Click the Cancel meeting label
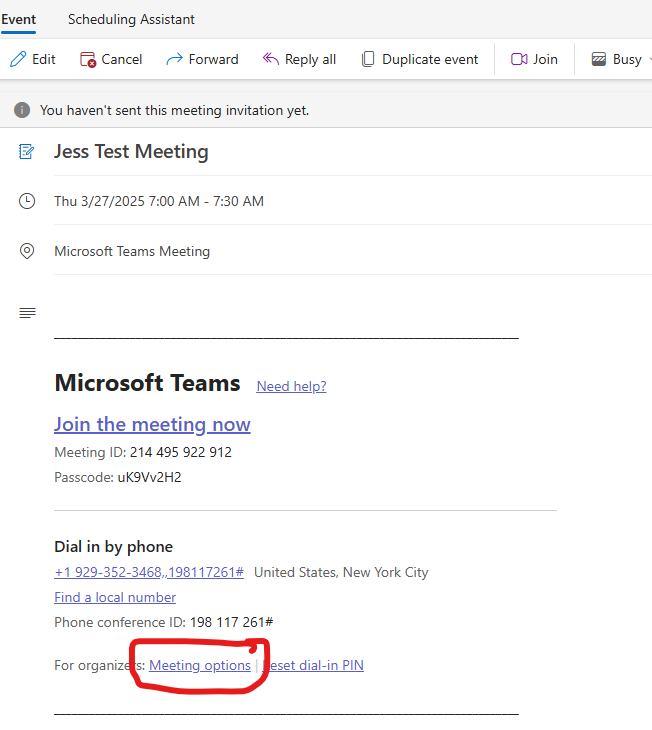The width and height of the screenshot is (652, 730). [x=122, y=60]
